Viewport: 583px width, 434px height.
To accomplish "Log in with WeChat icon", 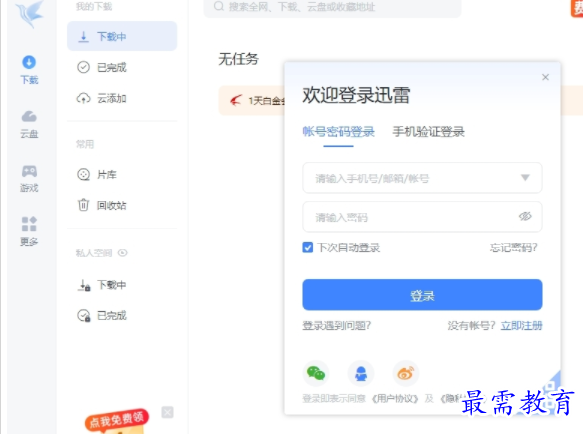I will click(316, 373).
